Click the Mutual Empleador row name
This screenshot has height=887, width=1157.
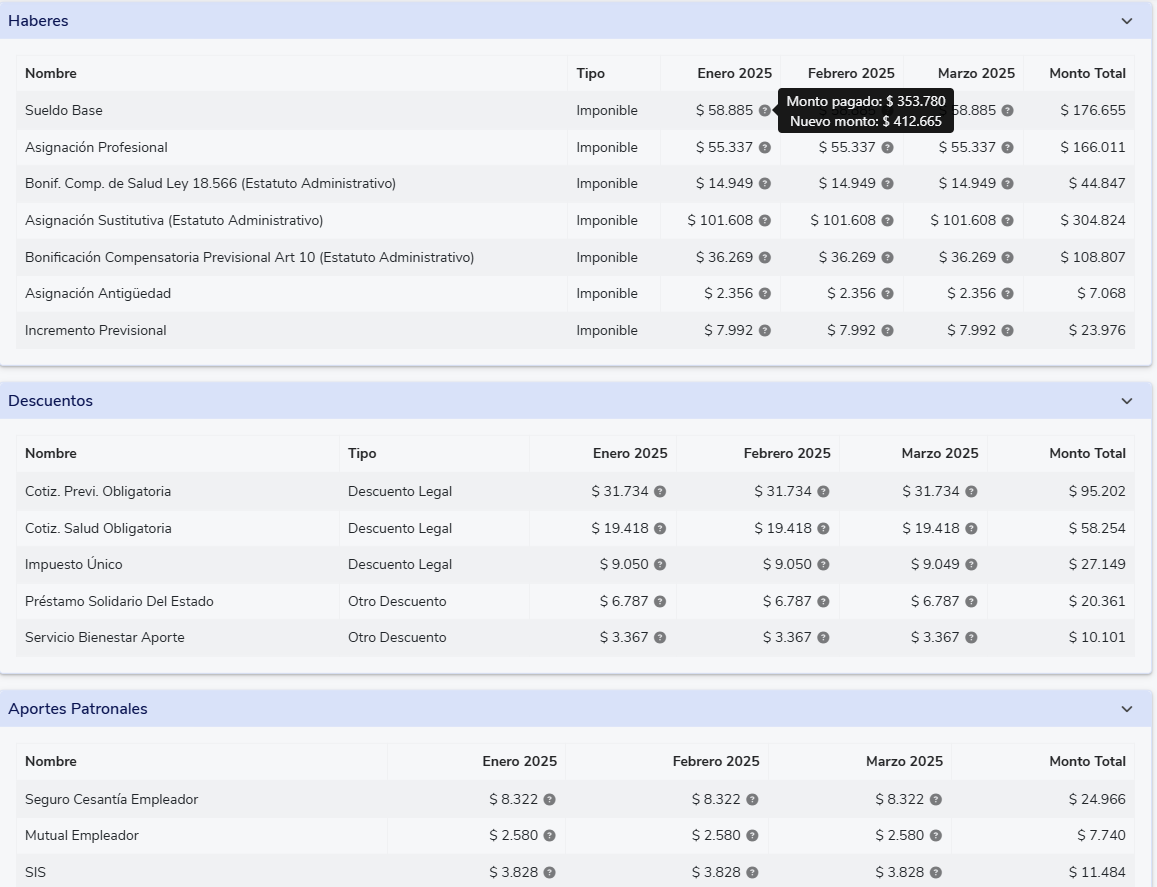click(x=82, y=835)
